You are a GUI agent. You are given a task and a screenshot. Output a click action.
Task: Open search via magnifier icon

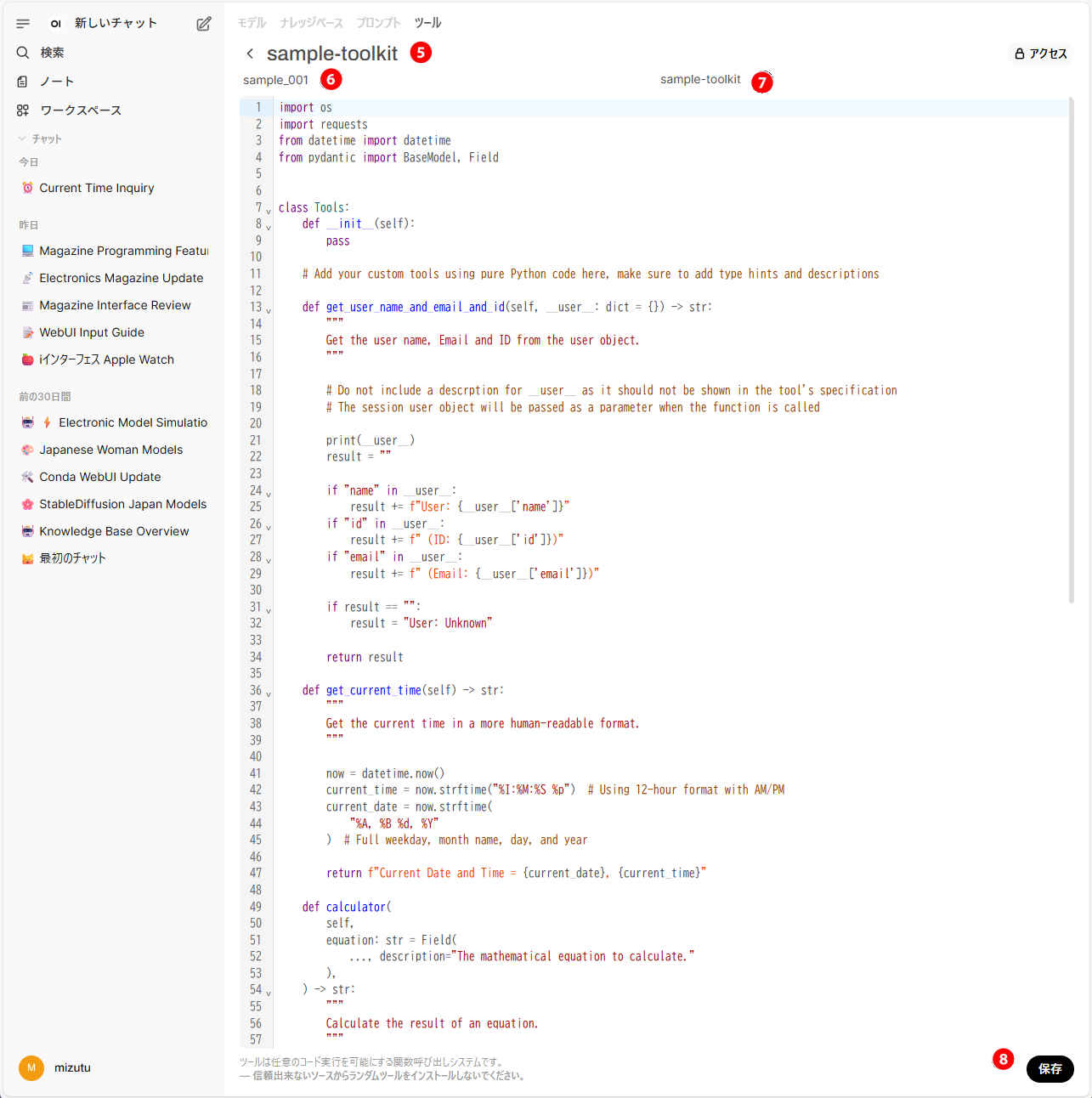23,53
